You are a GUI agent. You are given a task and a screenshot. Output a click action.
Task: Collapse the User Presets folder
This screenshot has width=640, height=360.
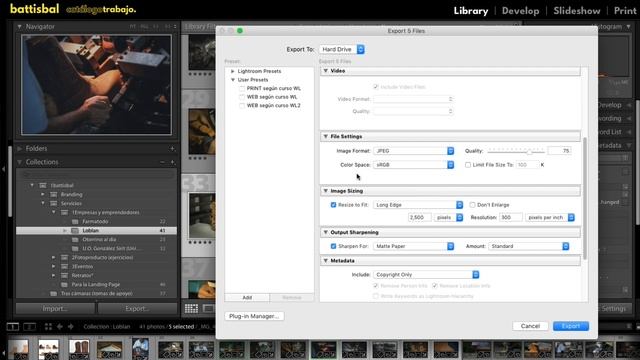(233, 80)
